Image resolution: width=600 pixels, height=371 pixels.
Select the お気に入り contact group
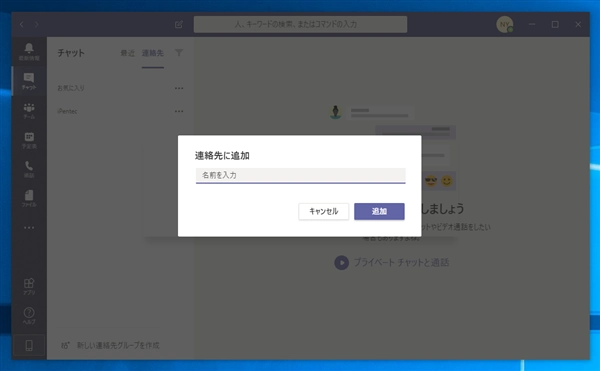point(71,88)
